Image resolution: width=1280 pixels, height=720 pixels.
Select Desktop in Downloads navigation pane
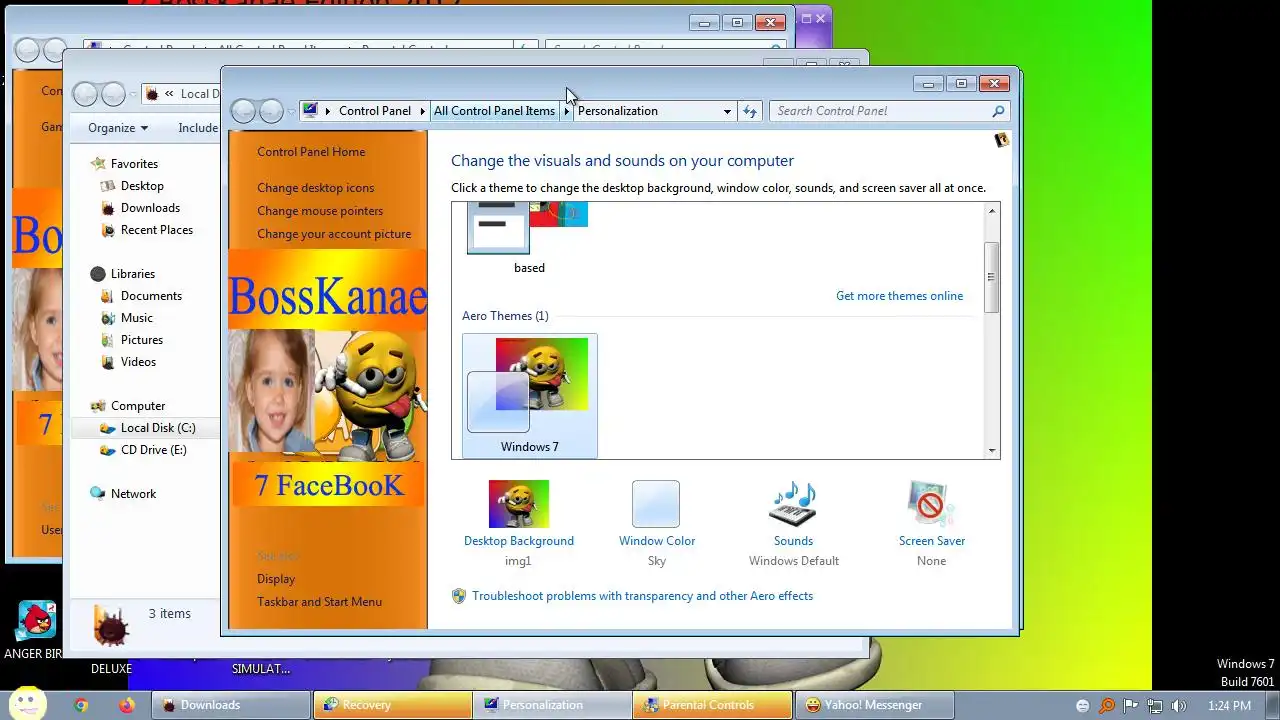click(142, 186)
